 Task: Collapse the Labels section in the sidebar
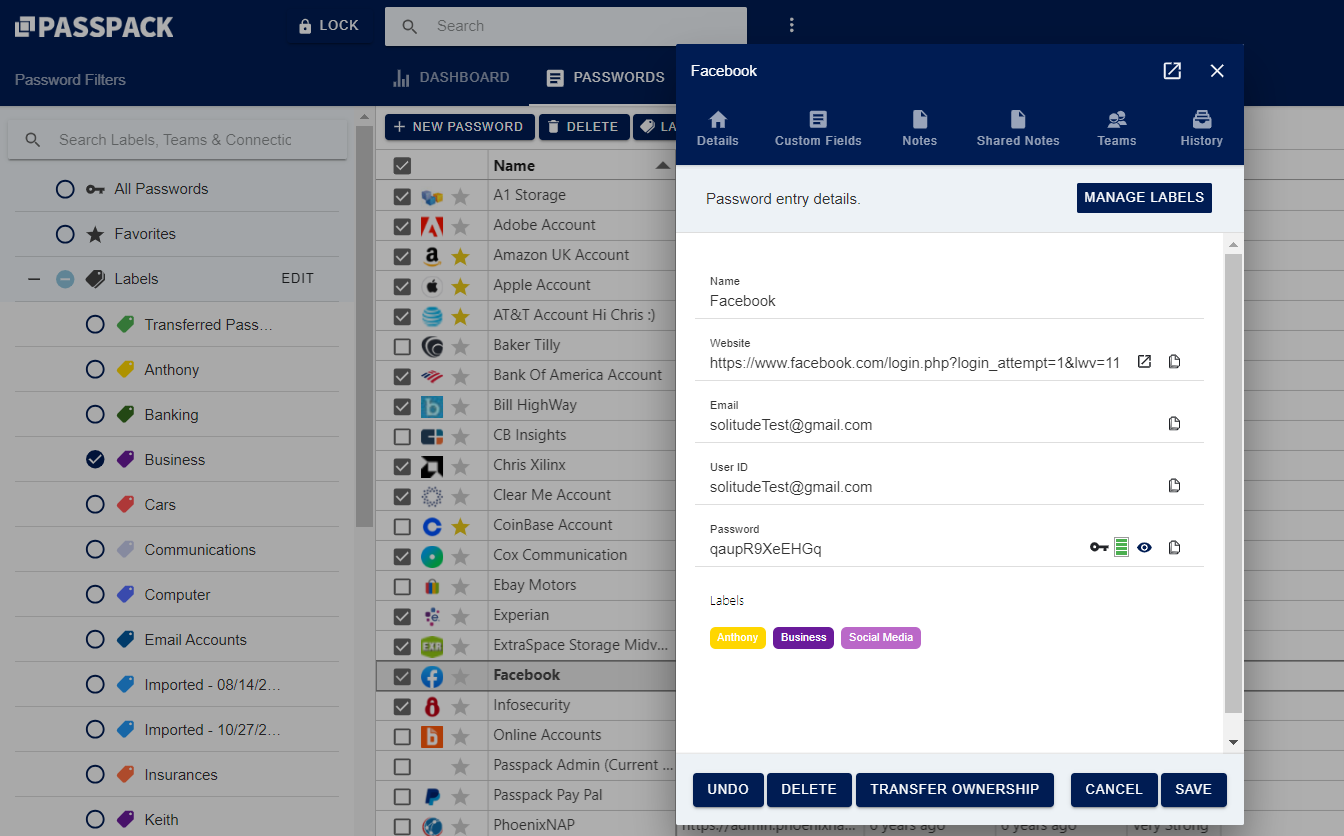[x=33, y=279]
